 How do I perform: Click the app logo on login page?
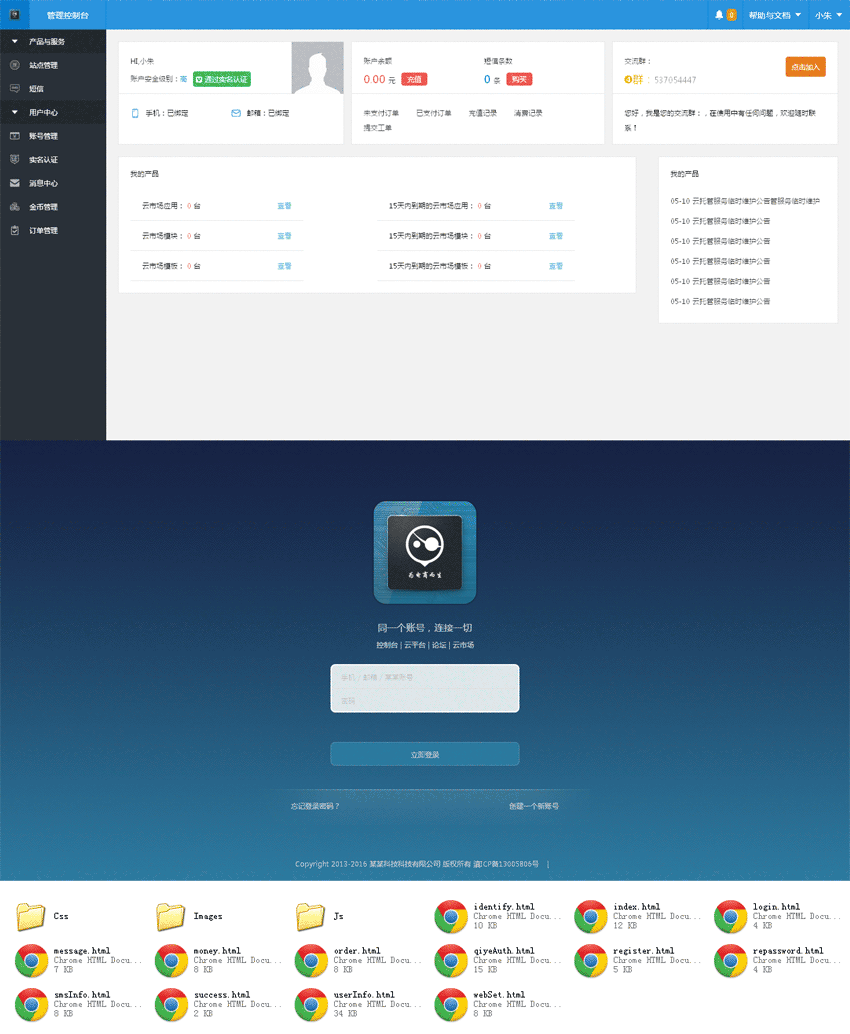click(425, 552)
